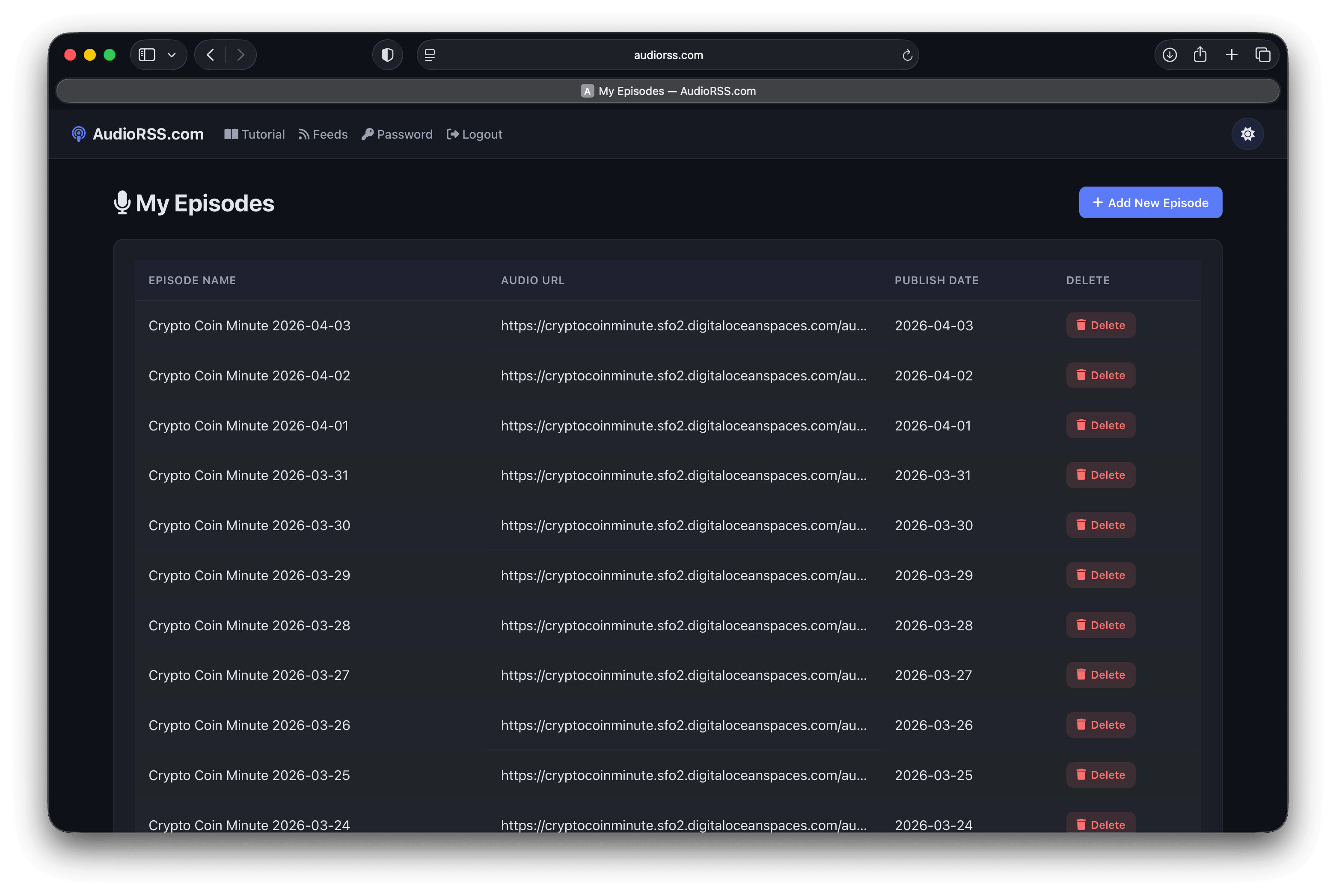Click Add New Episode
This screenshot has height=896, width=1336.
(1150, 202)
